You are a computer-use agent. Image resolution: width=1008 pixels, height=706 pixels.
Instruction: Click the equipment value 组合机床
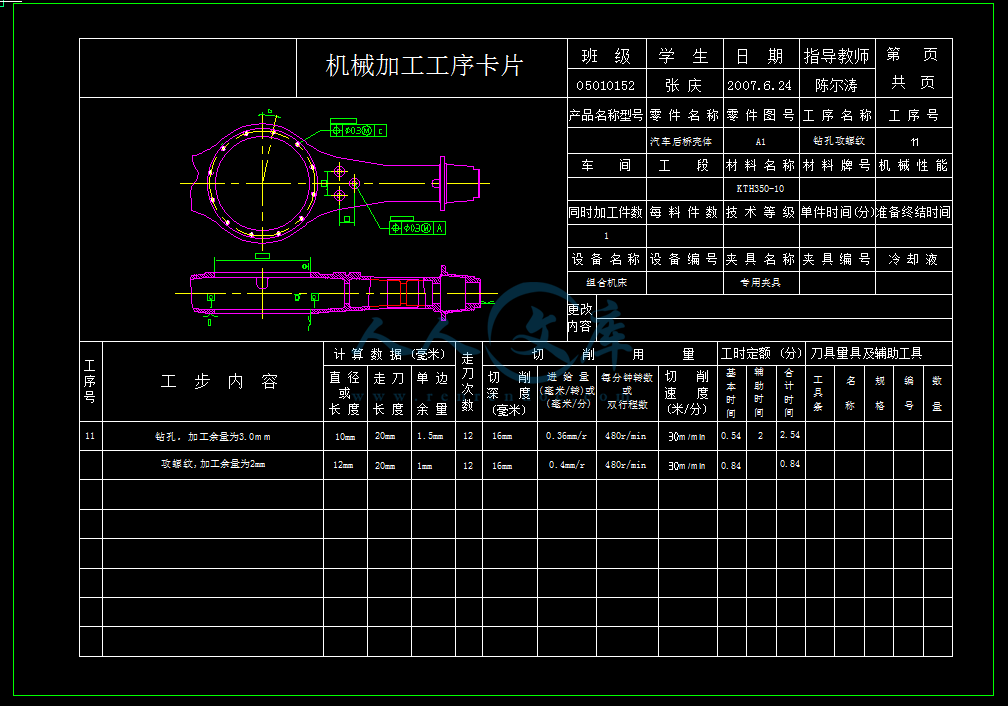pyautogui.click(x=606, y=283)
